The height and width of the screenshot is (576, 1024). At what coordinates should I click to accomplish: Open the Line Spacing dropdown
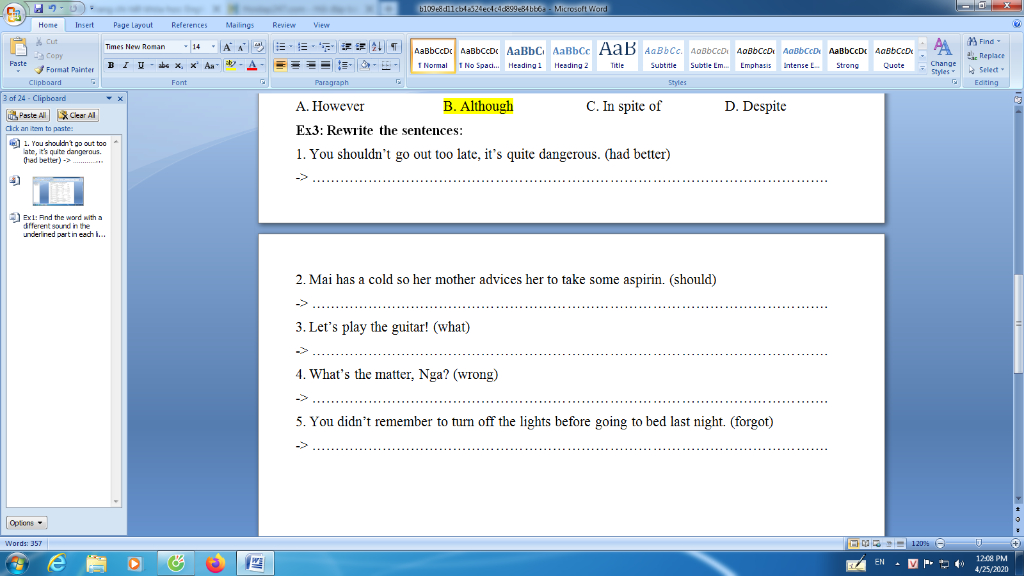[x=345, y=65]
